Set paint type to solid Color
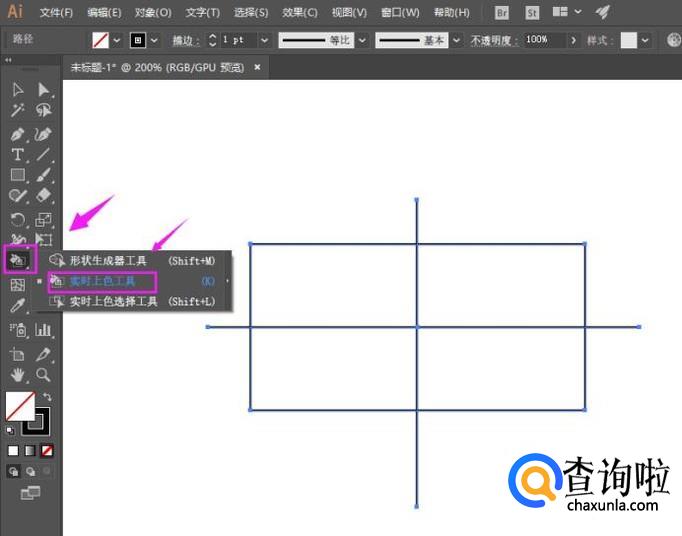682x536 pixels. point(13,451)
